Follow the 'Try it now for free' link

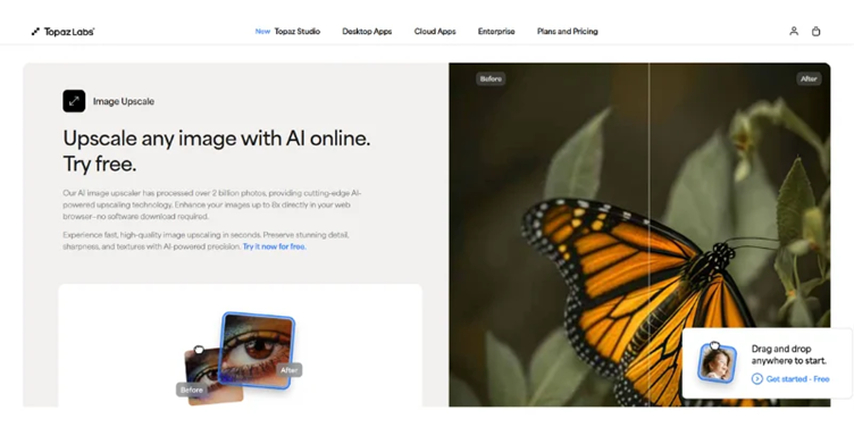coord(274,247)
